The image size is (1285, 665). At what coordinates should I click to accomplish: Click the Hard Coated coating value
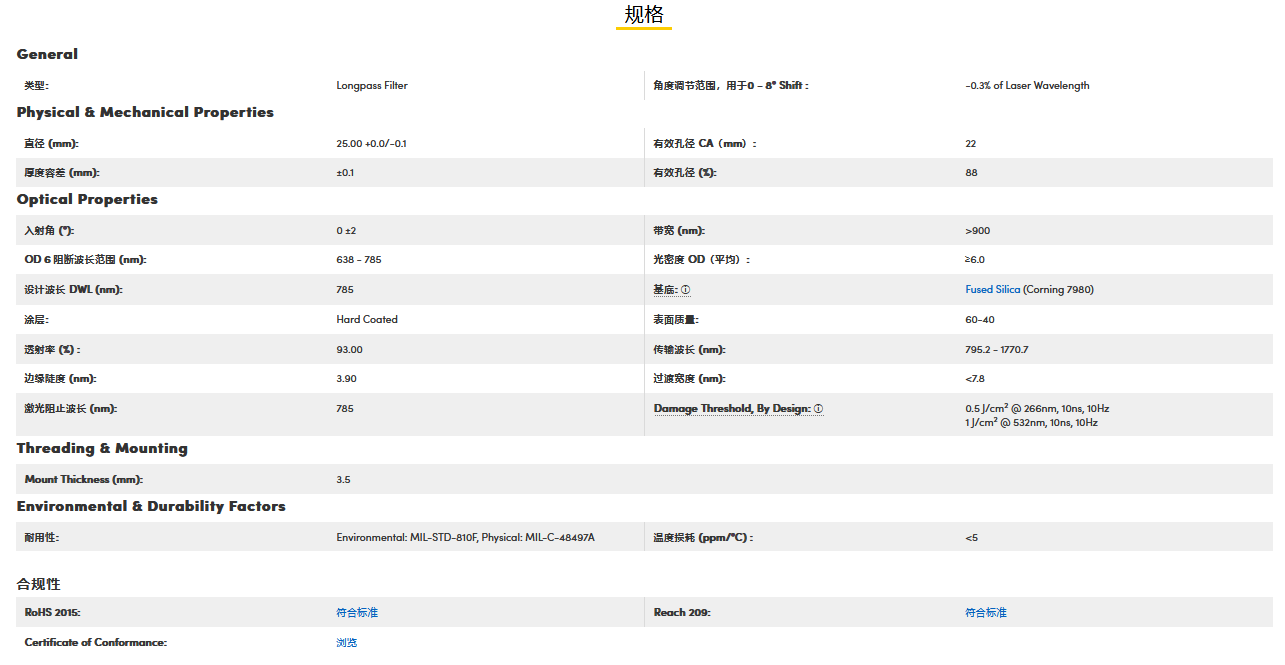point(367,320)
